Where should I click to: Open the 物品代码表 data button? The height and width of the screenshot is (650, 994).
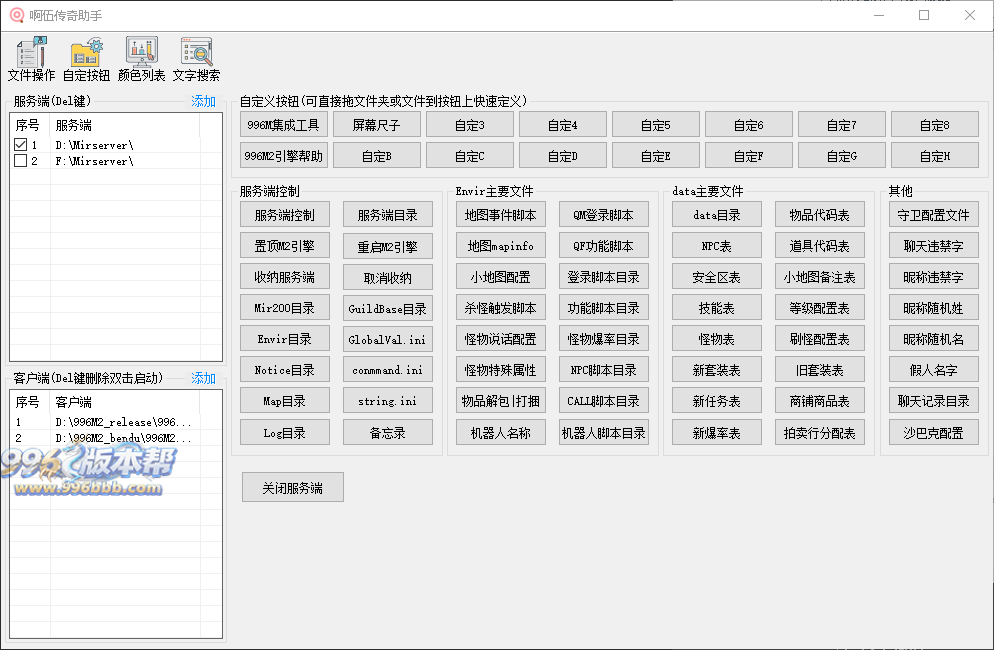click(x=819, y=215)
